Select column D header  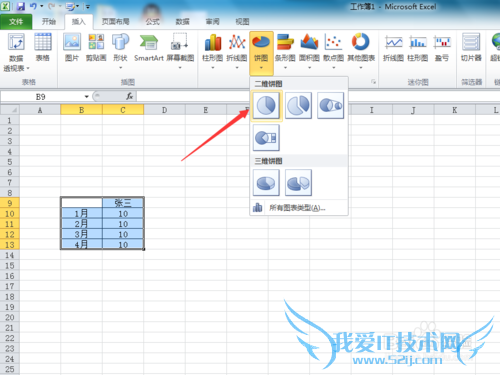[164, 110]
